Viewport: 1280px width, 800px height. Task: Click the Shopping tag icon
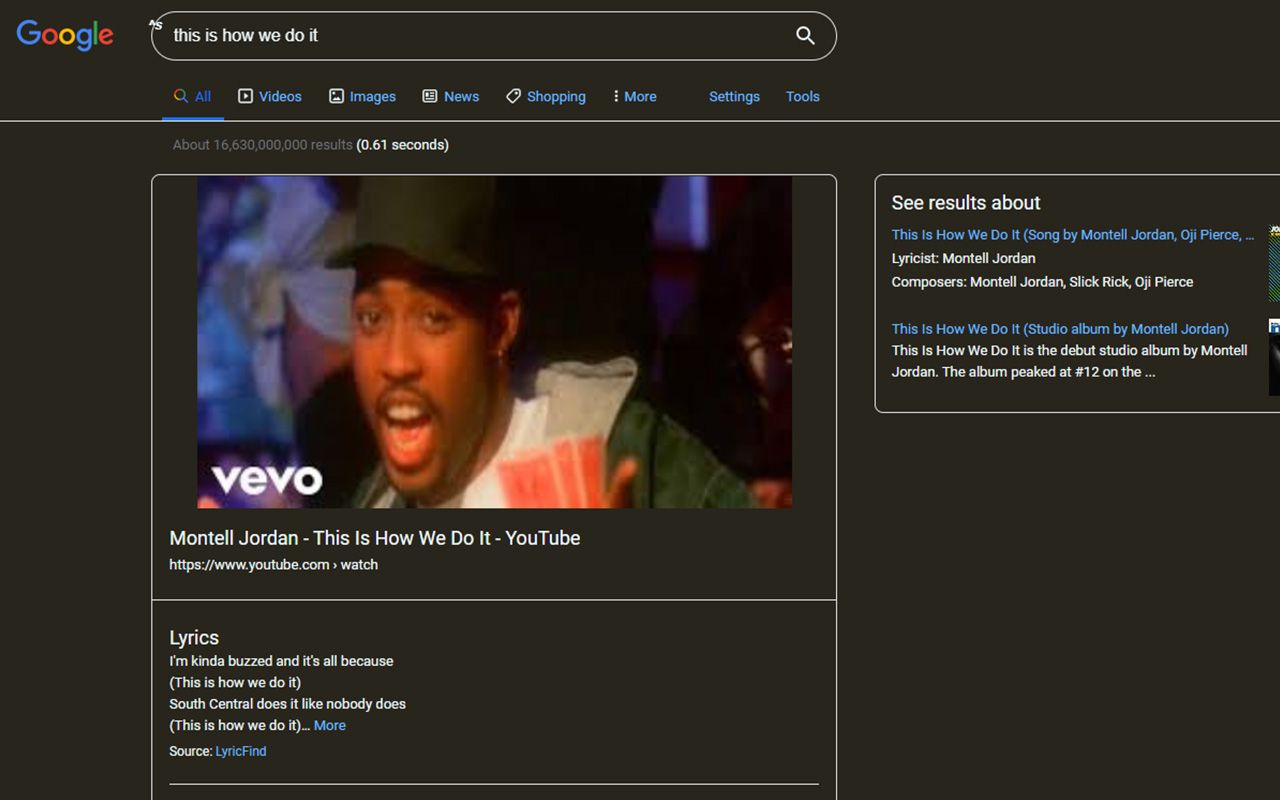[513, 96]
